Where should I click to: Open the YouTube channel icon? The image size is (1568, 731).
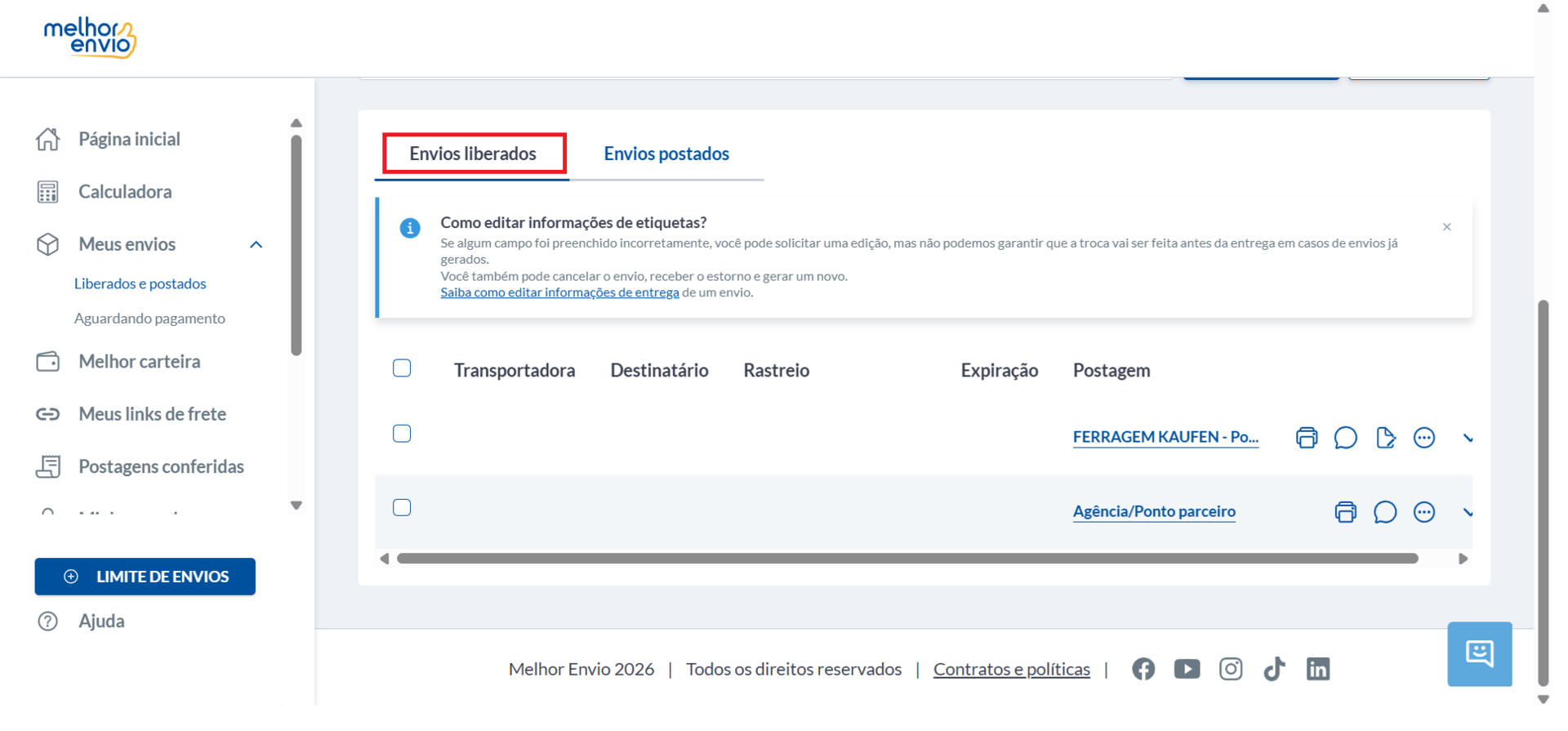coord(1187,669)
